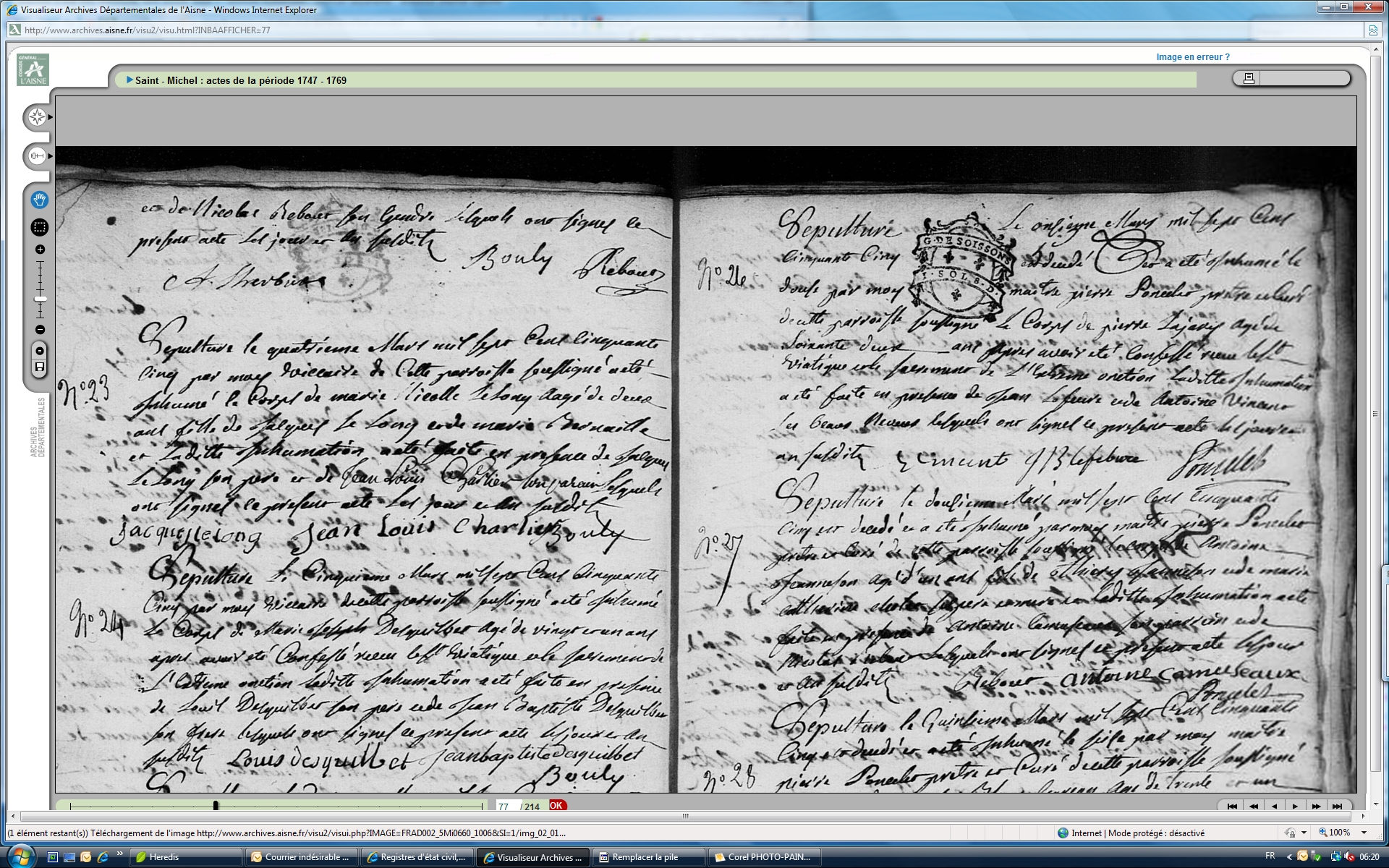Click the page number input field
The width and height of the screenshot is (1389, 868).
(x=506, y=806)
